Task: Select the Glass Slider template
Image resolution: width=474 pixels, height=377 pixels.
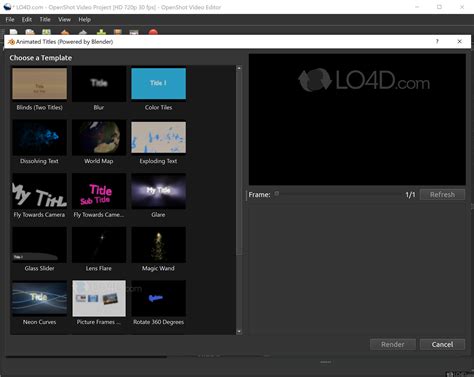Action: [x=39, y=250]
